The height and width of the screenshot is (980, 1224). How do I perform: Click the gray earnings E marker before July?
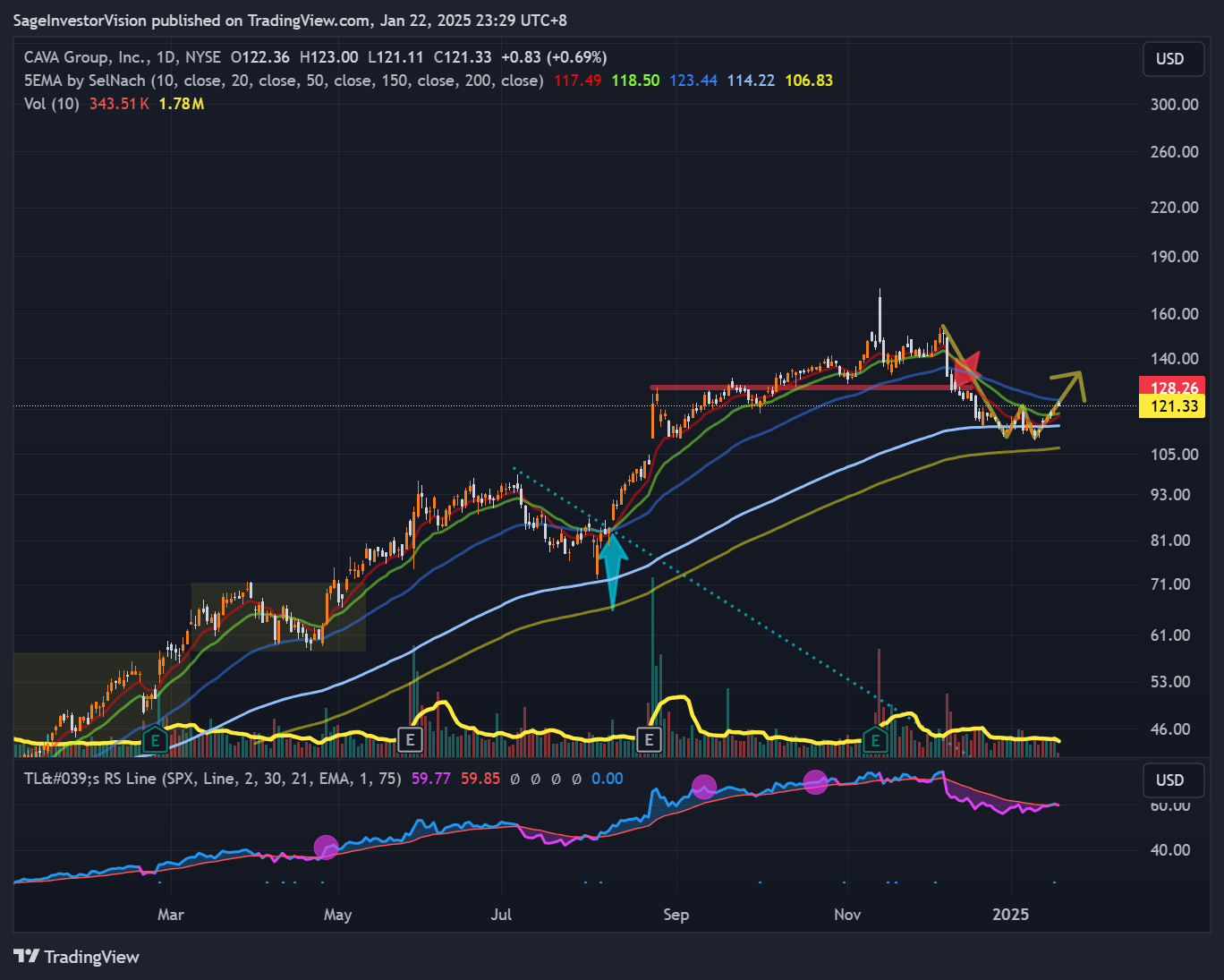(x=410, y=739)
